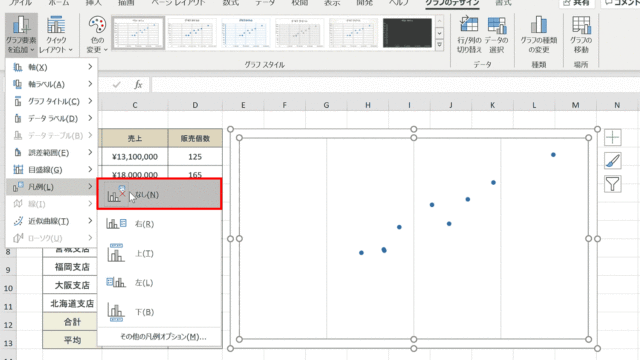
Task: Click into the formula bar input
Action: pos(395,84)
